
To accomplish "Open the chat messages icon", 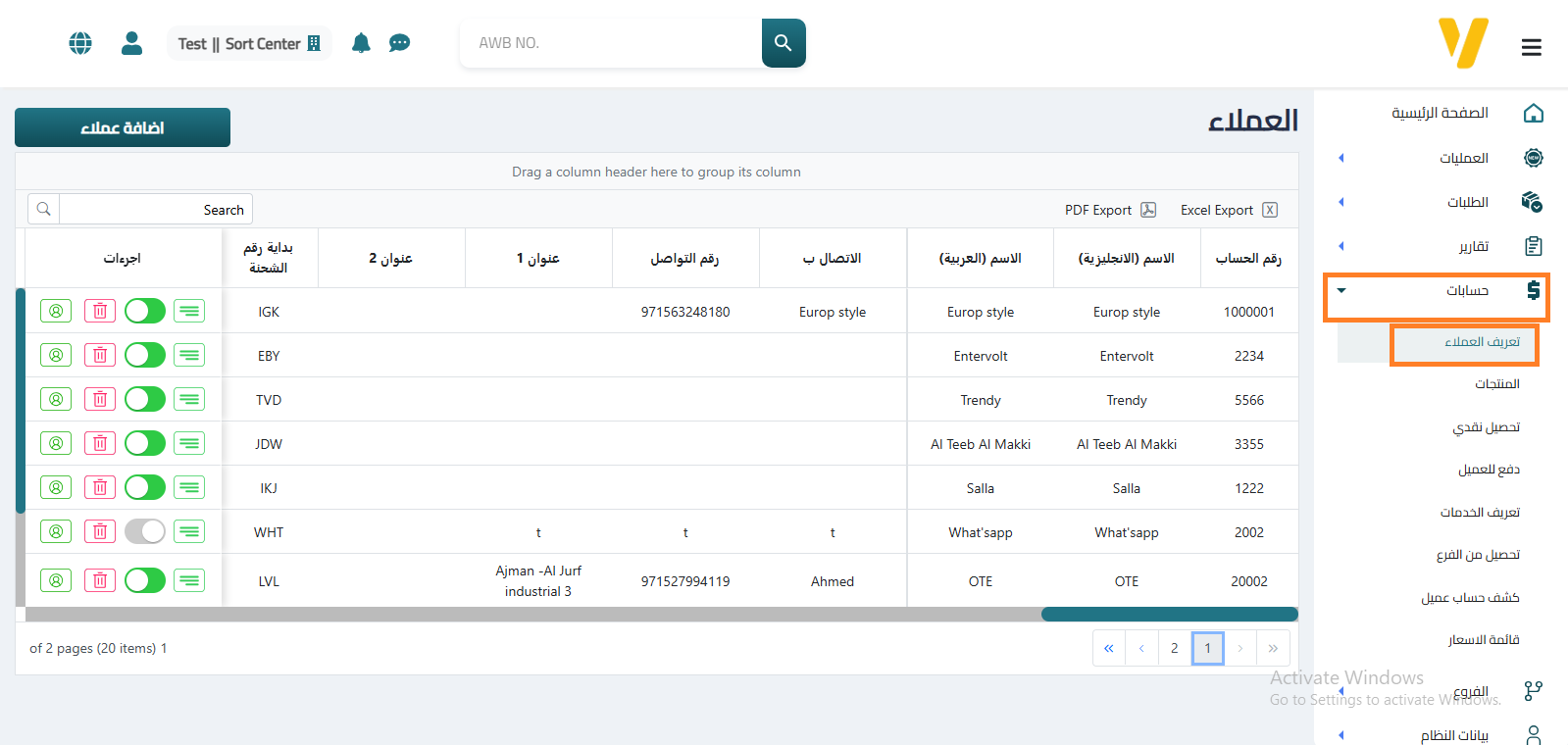I will pyautogui.click(x=399, y=43).
